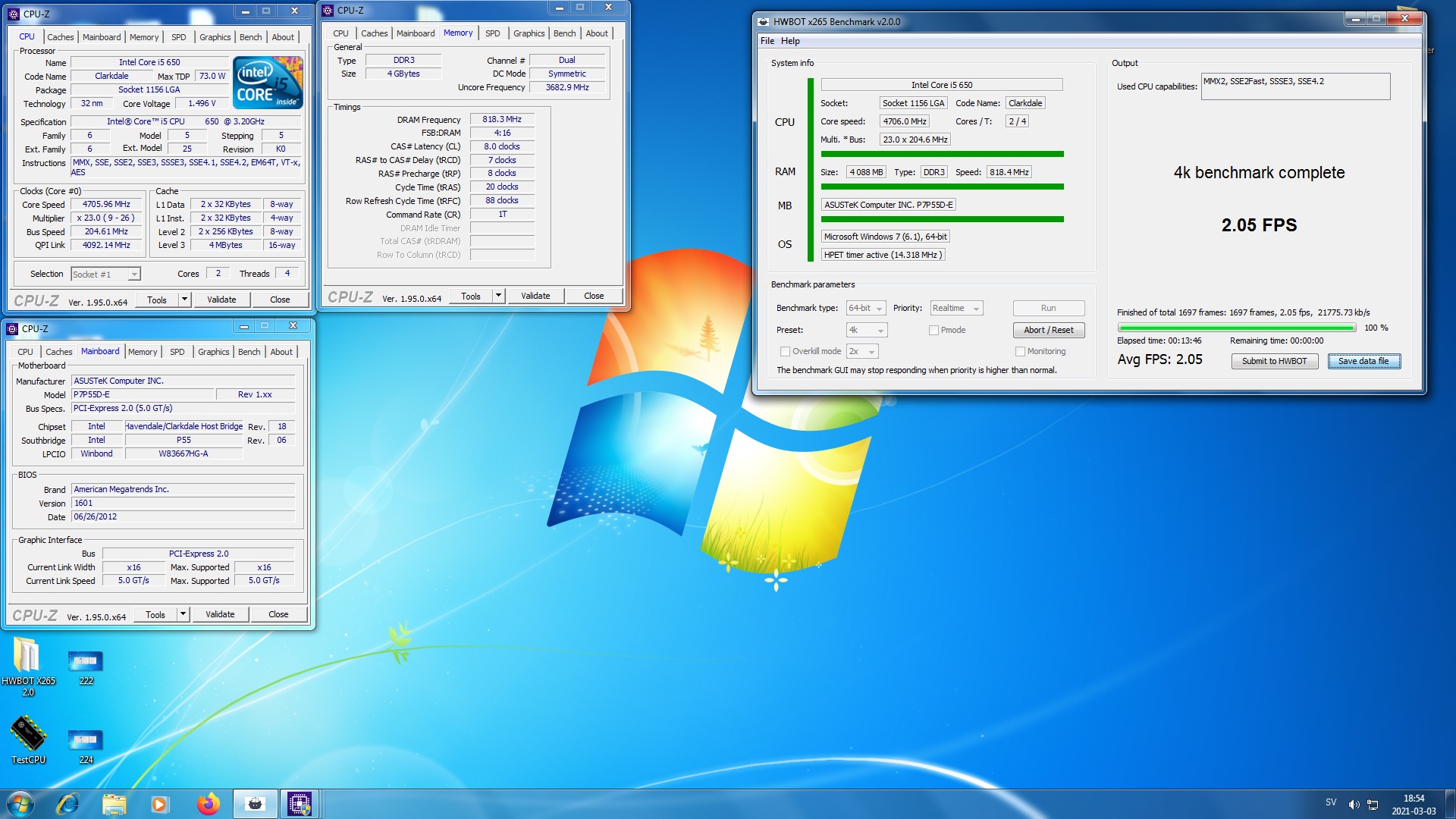Open volume control in system tray
The image size is (1456, 819).
[1354, 804]
